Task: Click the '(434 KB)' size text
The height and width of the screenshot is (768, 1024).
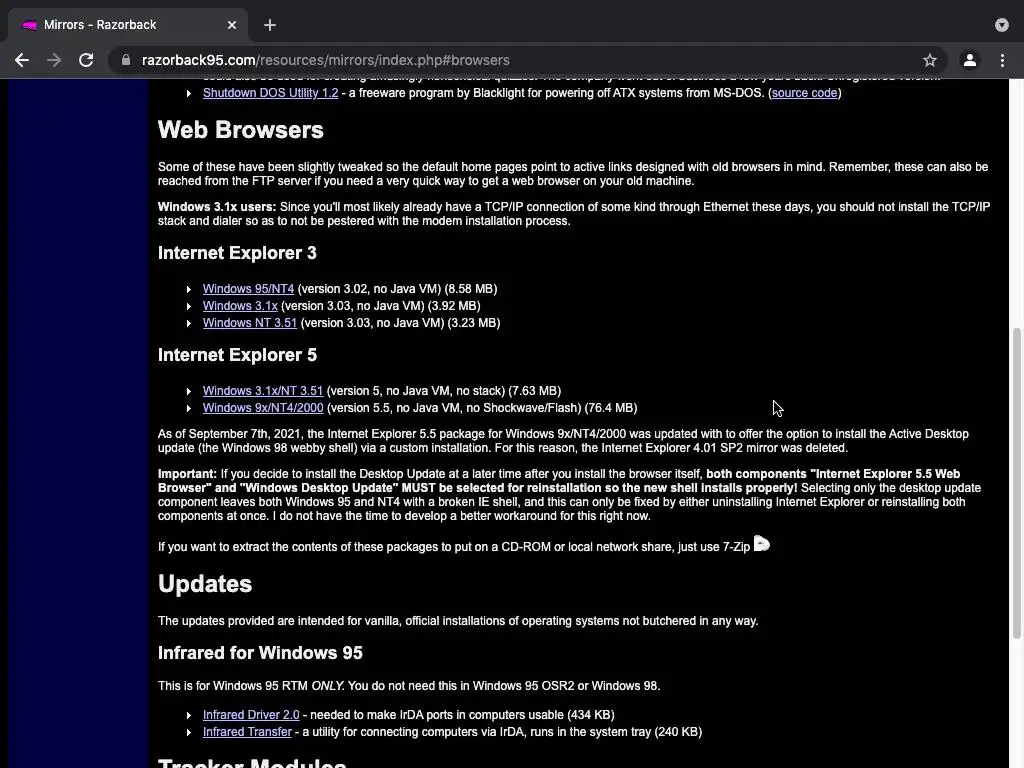Action: pos(590,714)
